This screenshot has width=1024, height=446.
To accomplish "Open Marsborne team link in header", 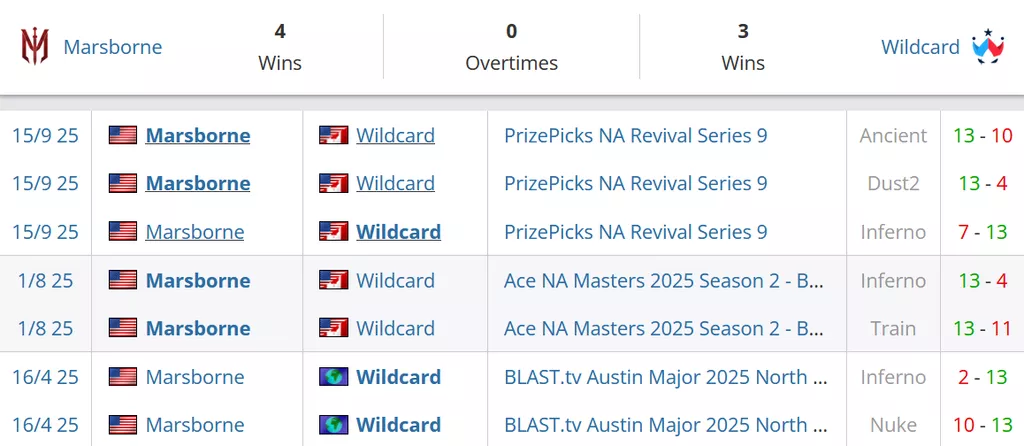I will (113, 47).
